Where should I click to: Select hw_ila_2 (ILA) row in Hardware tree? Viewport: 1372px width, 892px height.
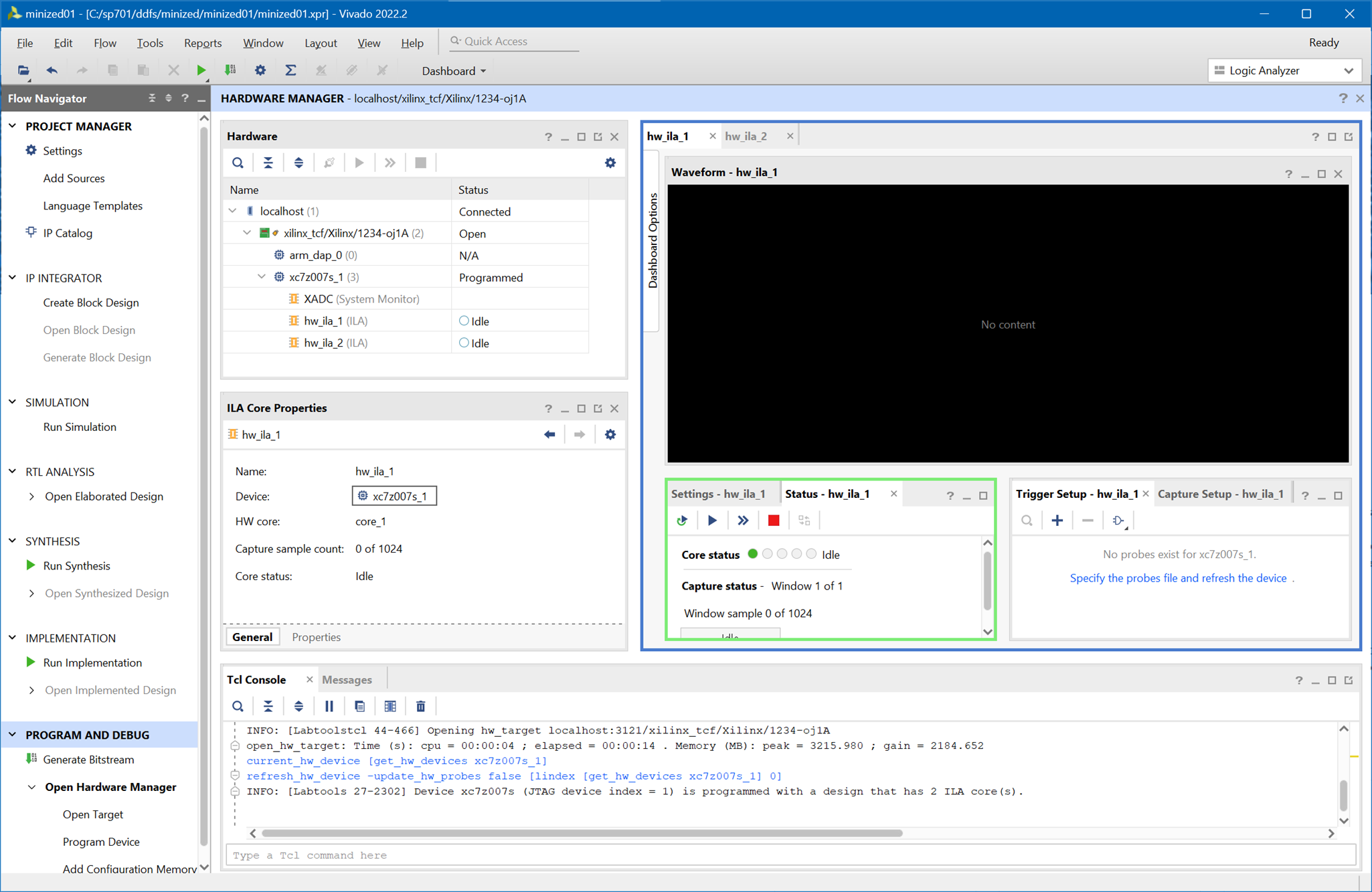click(x=406, y=343)
